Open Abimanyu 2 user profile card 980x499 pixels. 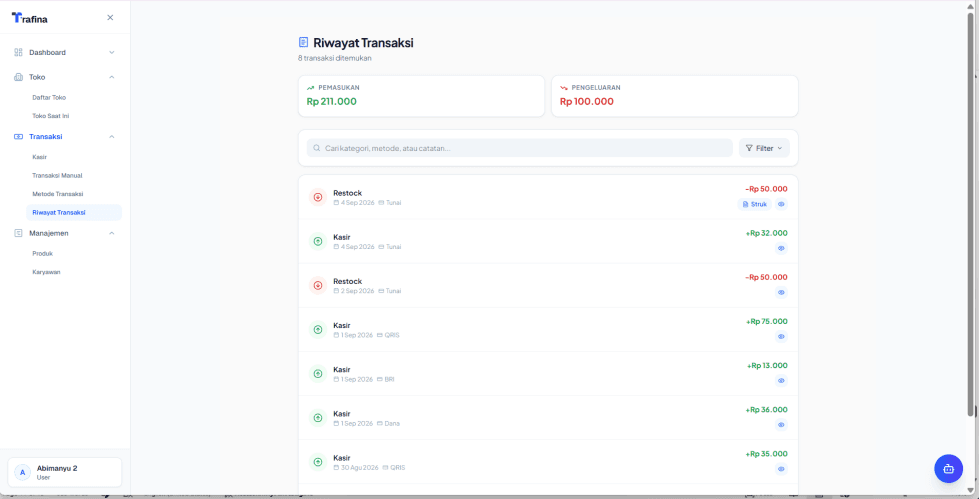[x=65, y=472]
